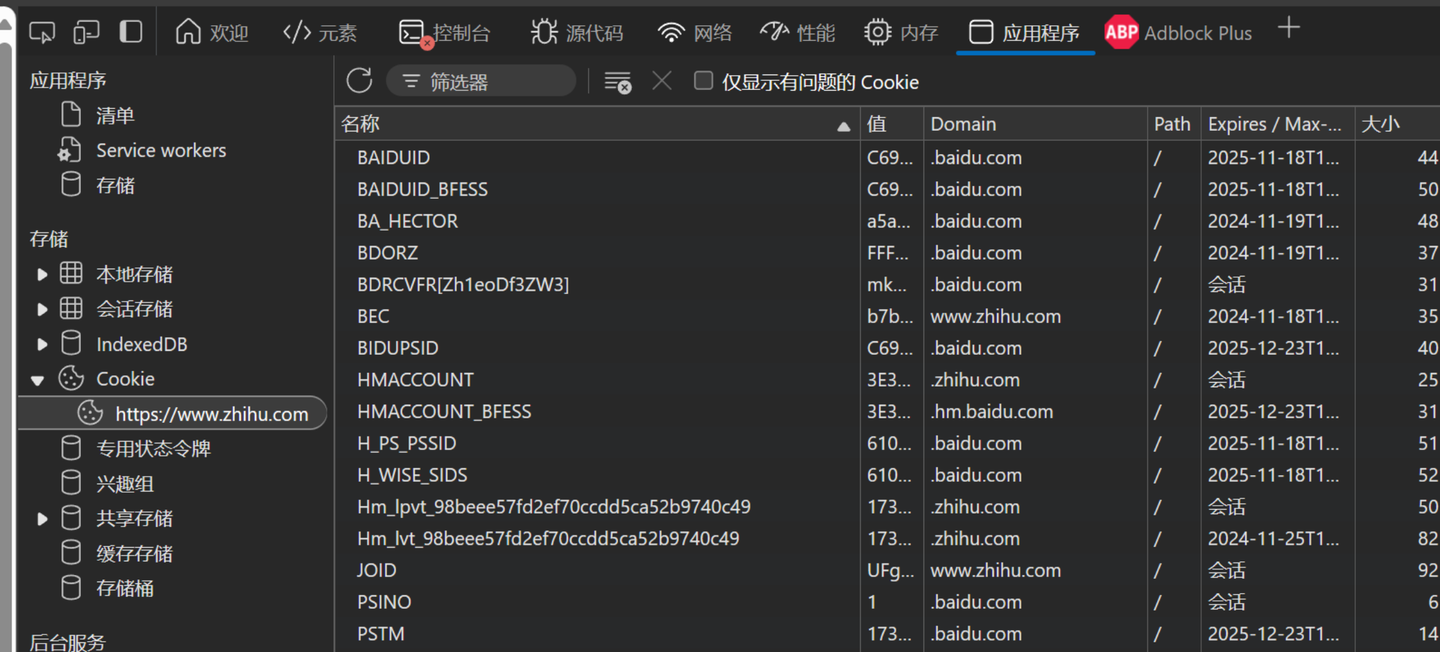This screenshot has height=652, width=1440.
Task: Click the sort arrow in 名称 header
Action: 844,126
